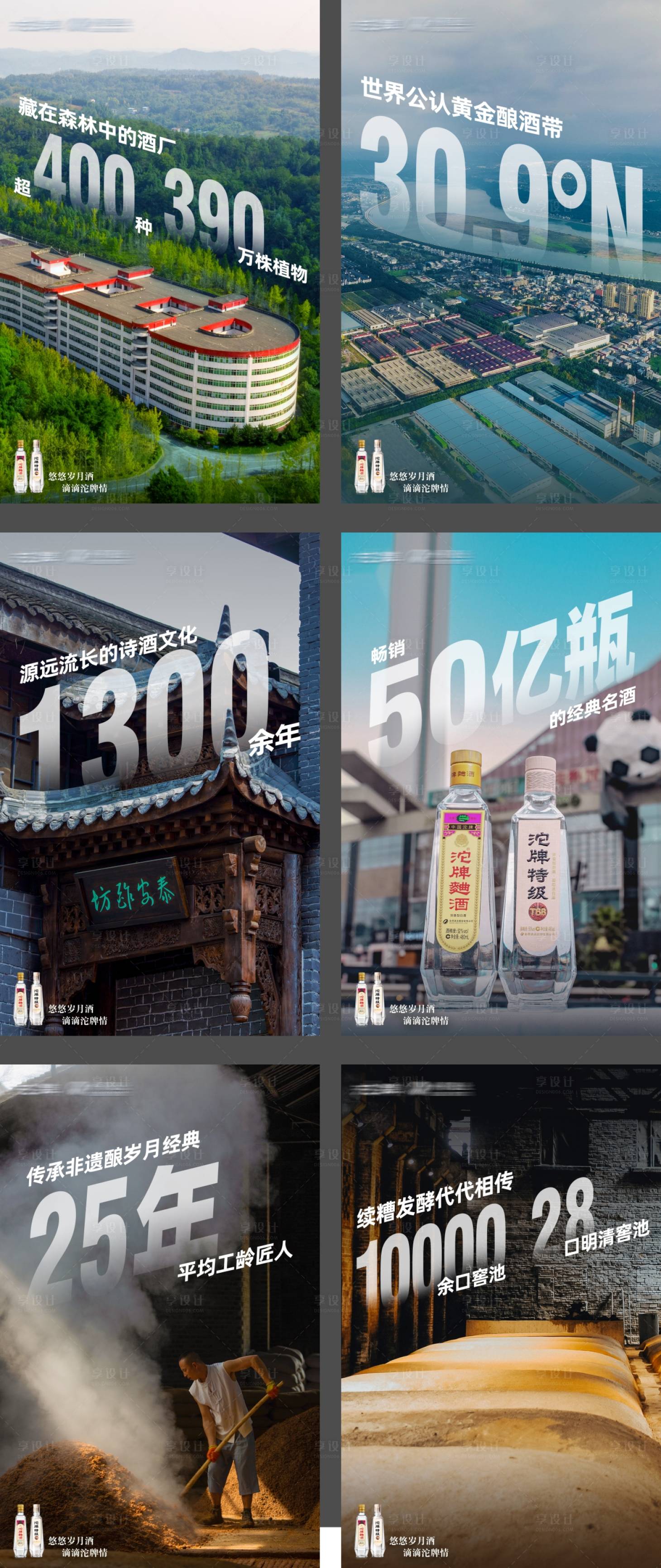
Task: Select the 沱牌特级 white-label bottle
Action: (537, 882)
